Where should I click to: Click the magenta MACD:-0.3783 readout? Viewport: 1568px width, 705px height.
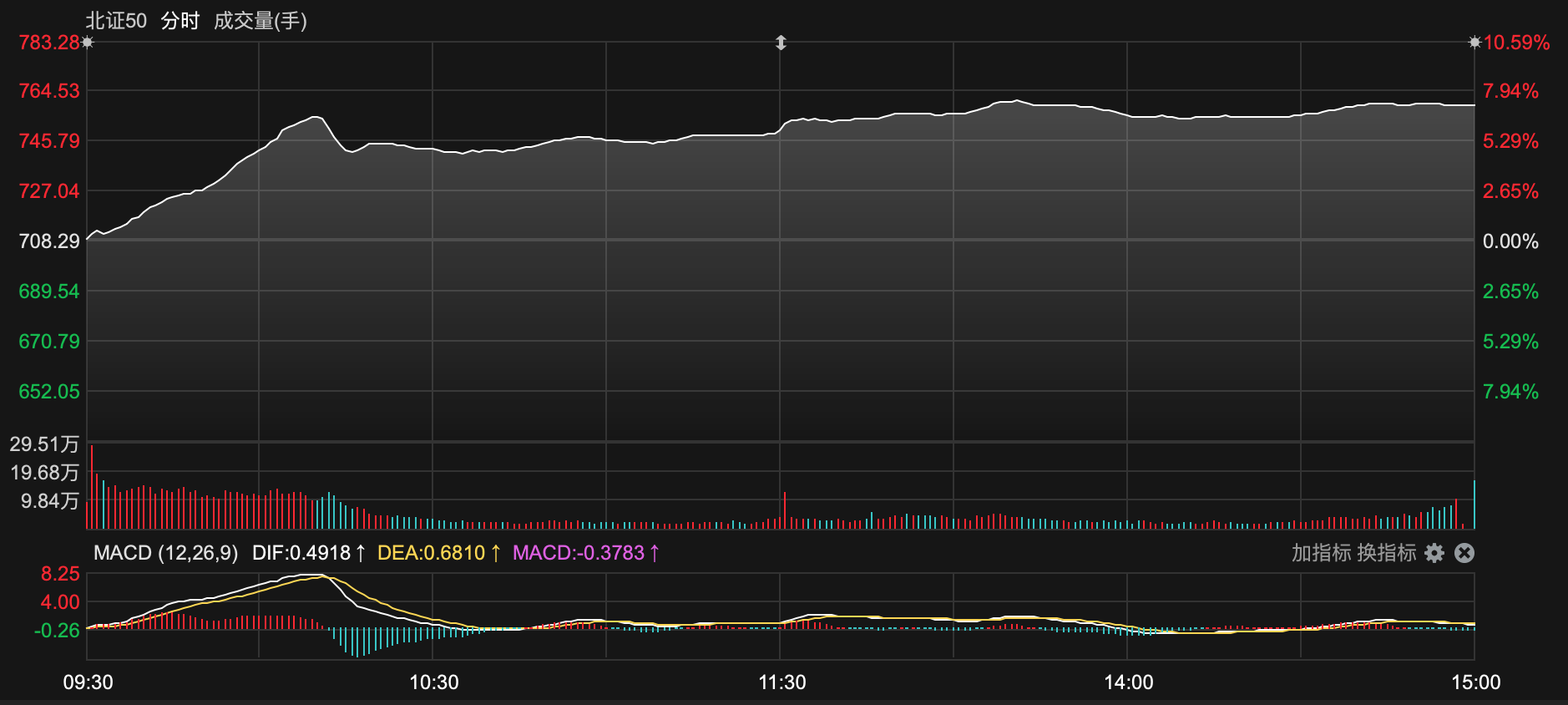pyautogui.click(x=585, y=553)
